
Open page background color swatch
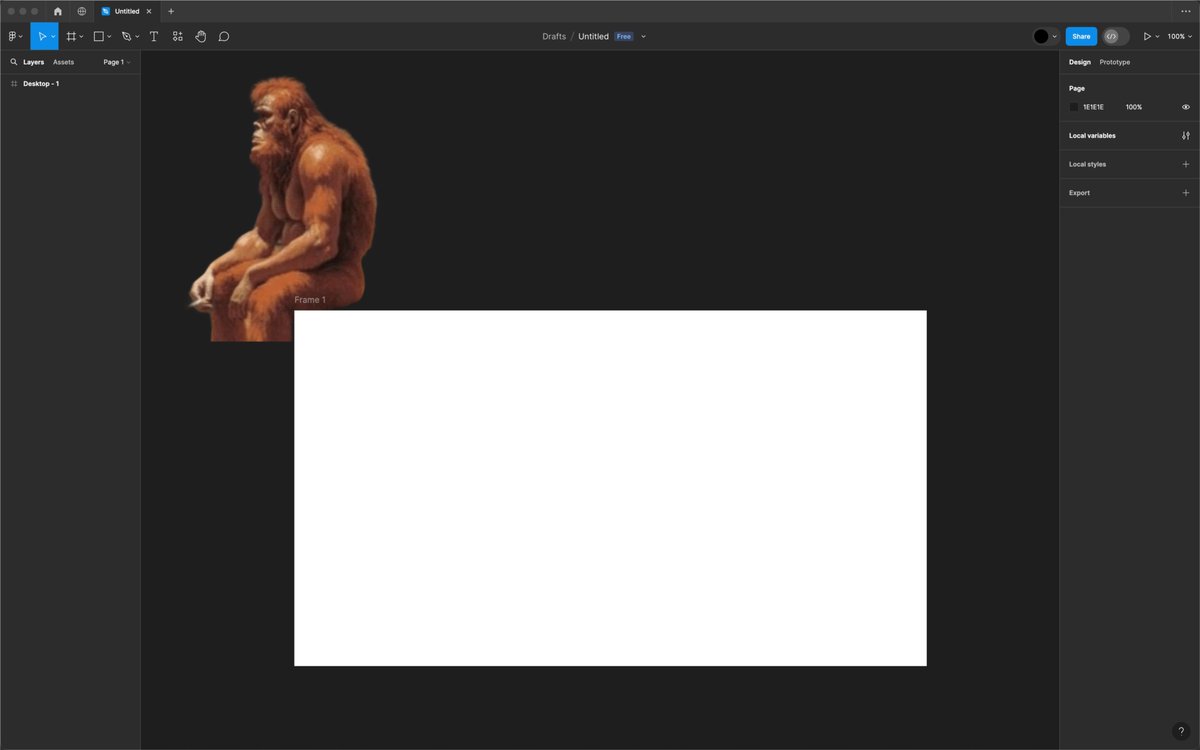(x=1074, y=107)
